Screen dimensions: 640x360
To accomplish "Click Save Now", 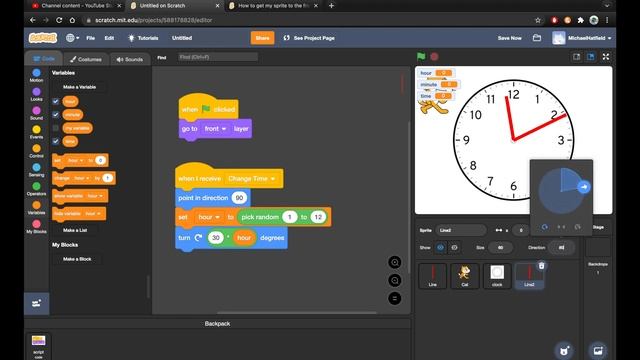I will tap(509, 38).
